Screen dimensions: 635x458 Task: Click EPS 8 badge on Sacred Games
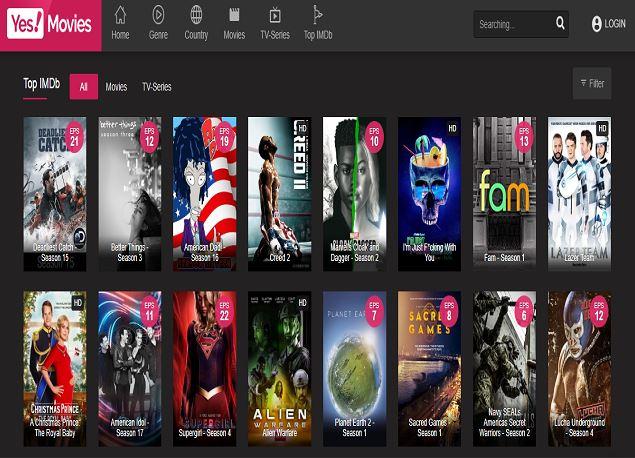point(449,311)
